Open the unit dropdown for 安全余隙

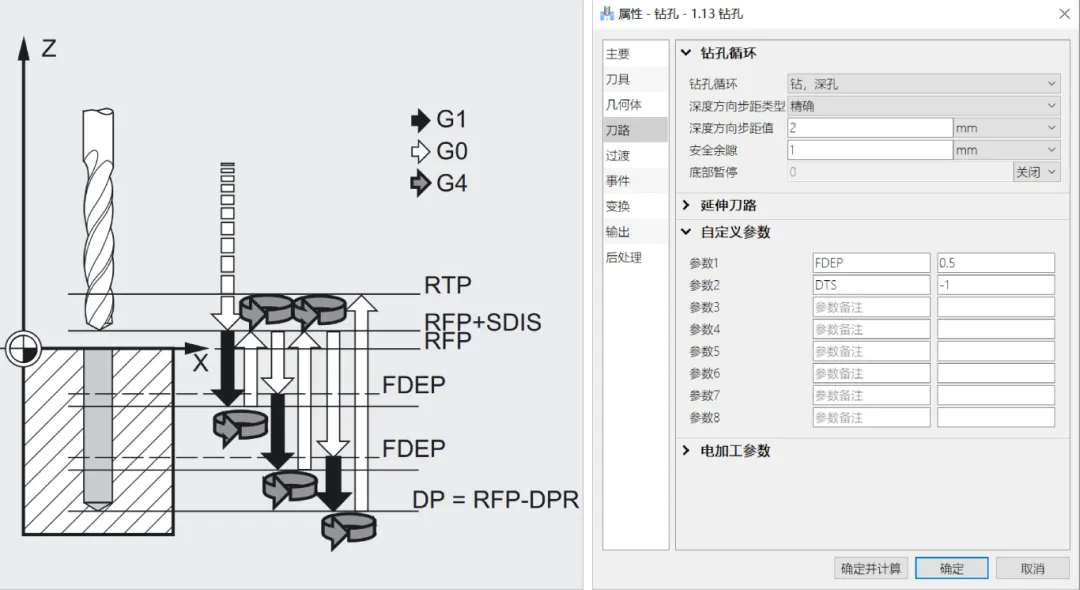coord(1007,150)
